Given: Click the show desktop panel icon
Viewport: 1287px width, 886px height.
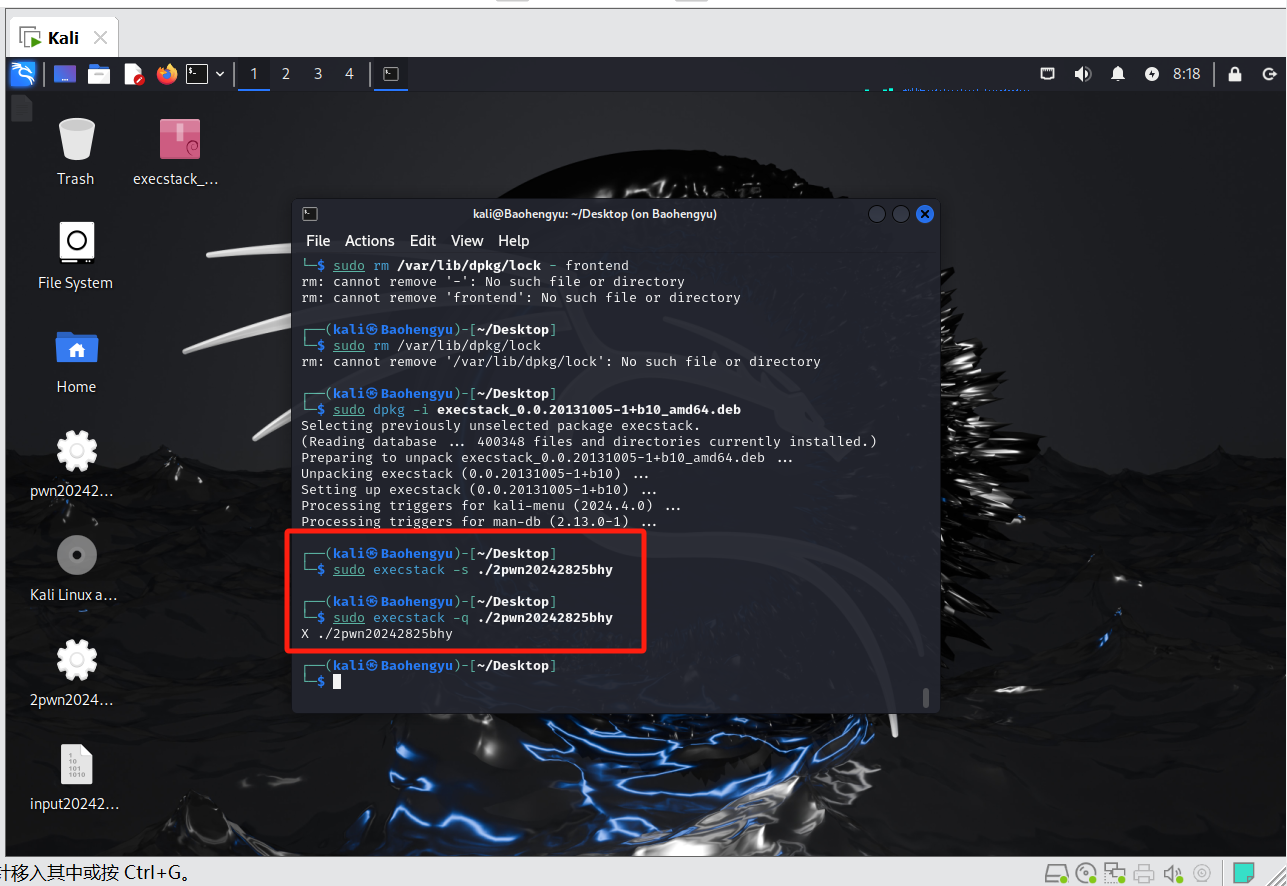Looking at the screenshot, I should pos(65,73).
